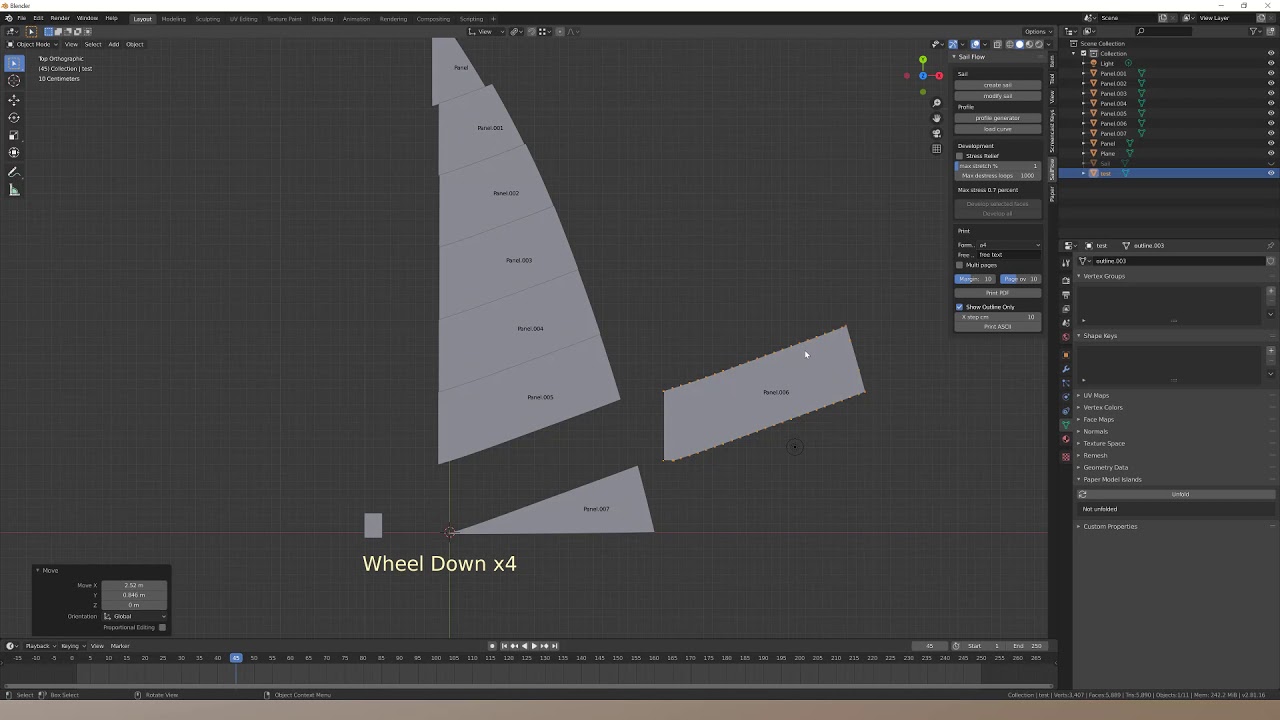Image resolution: width=1280 pixels, height=720 pixels.
Task: Open the Output properties tab icon
Action: pos(1066,294)
